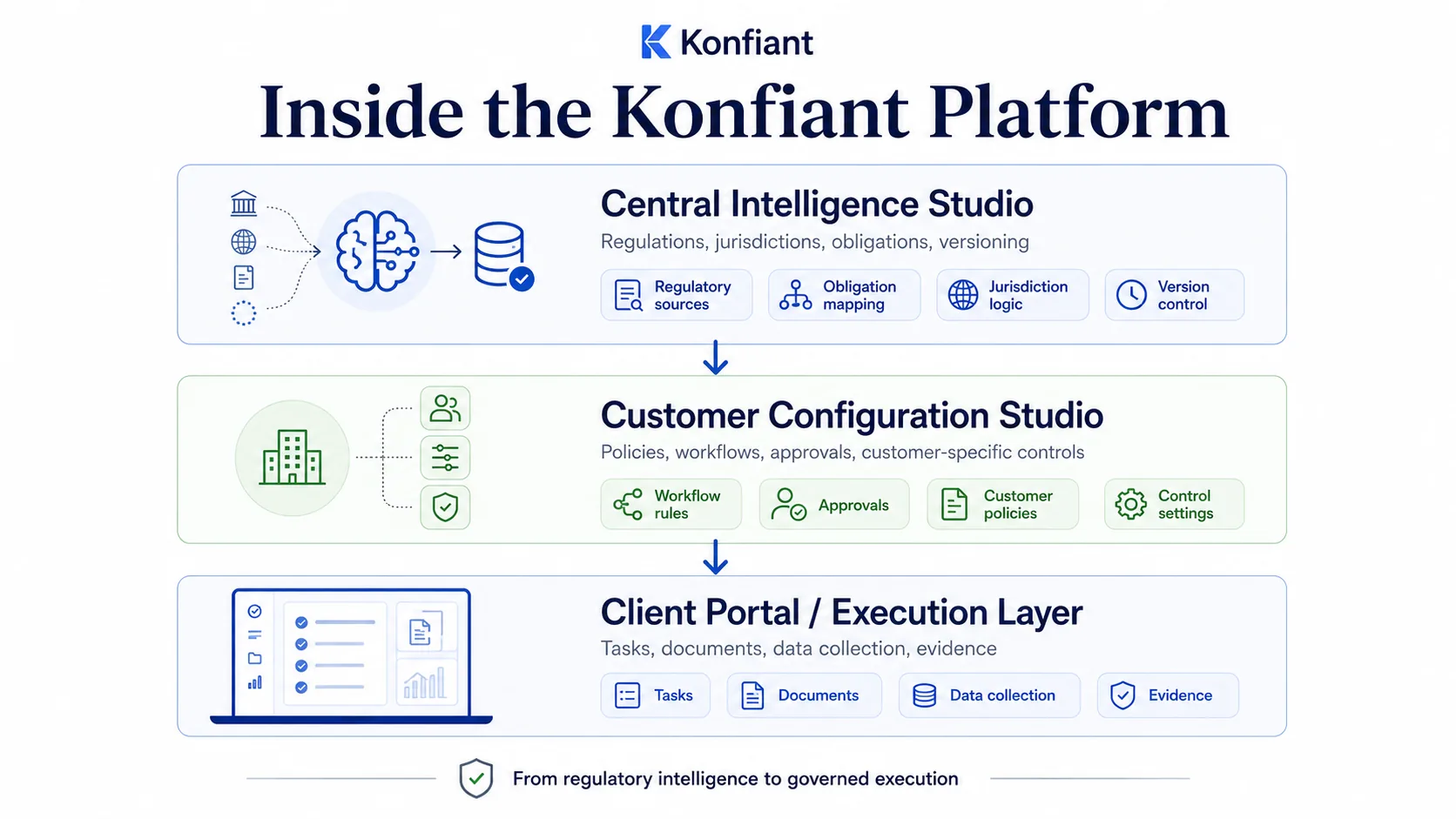Click the document source icon below globe
The width and height of the screenshot is (1456, 819).
point(244,278)
